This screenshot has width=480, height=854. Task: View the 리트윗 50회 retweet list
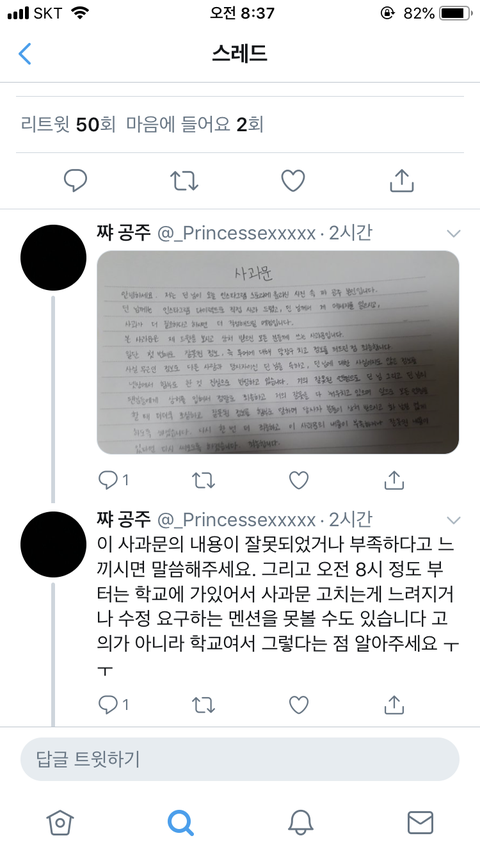(68, 124)
